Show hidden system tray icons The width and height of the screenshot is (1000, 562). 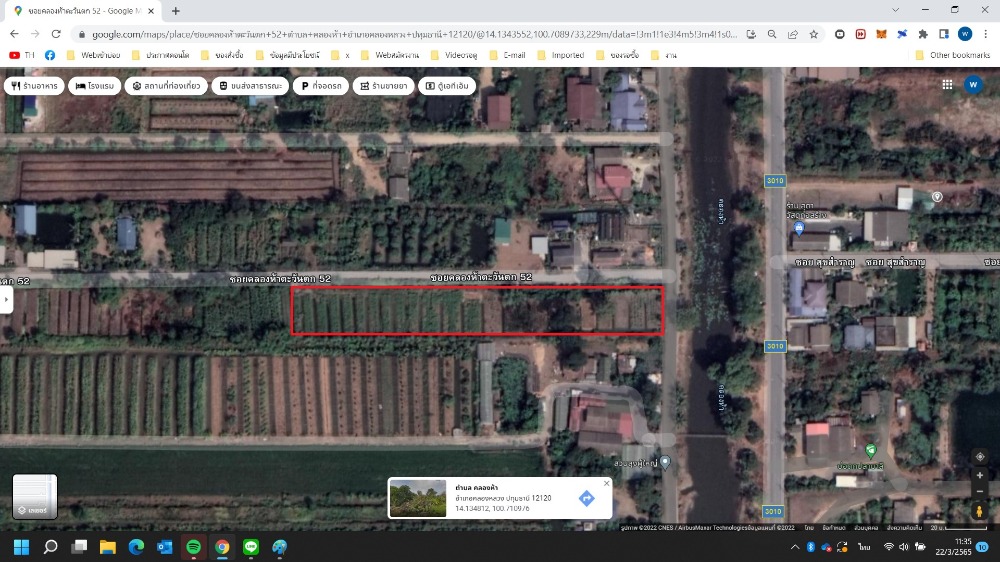[795, 547]
